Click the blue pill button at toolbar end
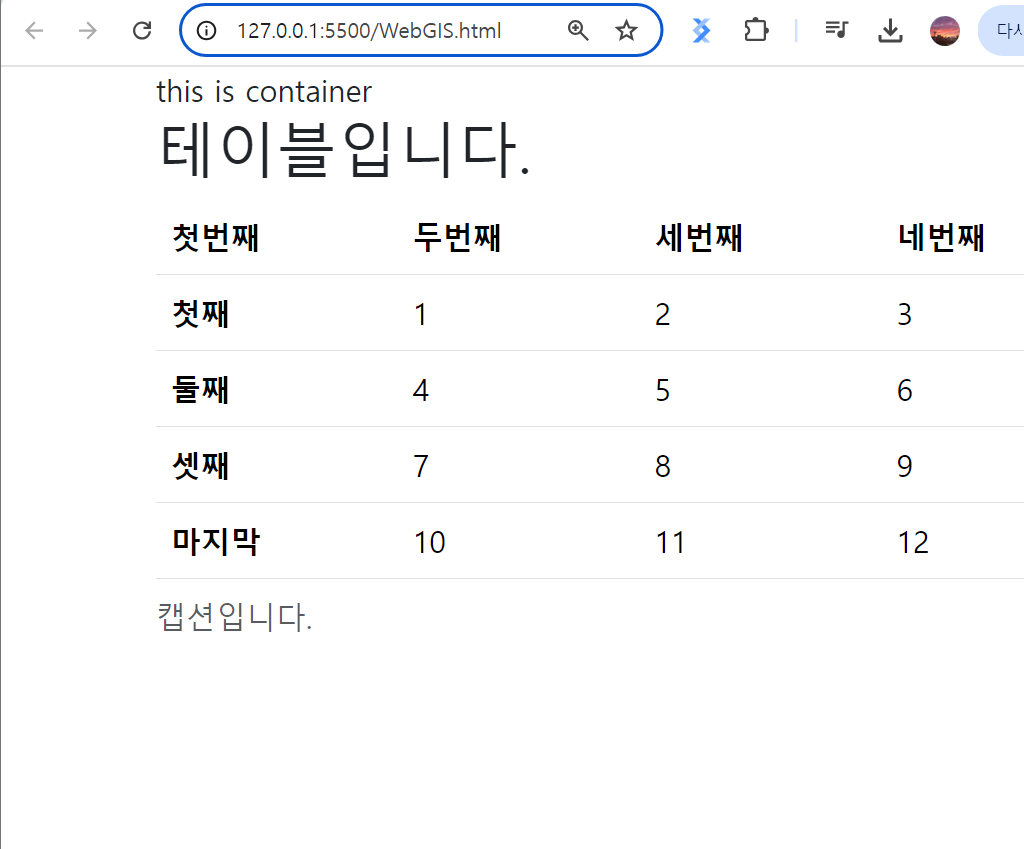This screenshot has width=1024, height=849. tap(1001, 31)
